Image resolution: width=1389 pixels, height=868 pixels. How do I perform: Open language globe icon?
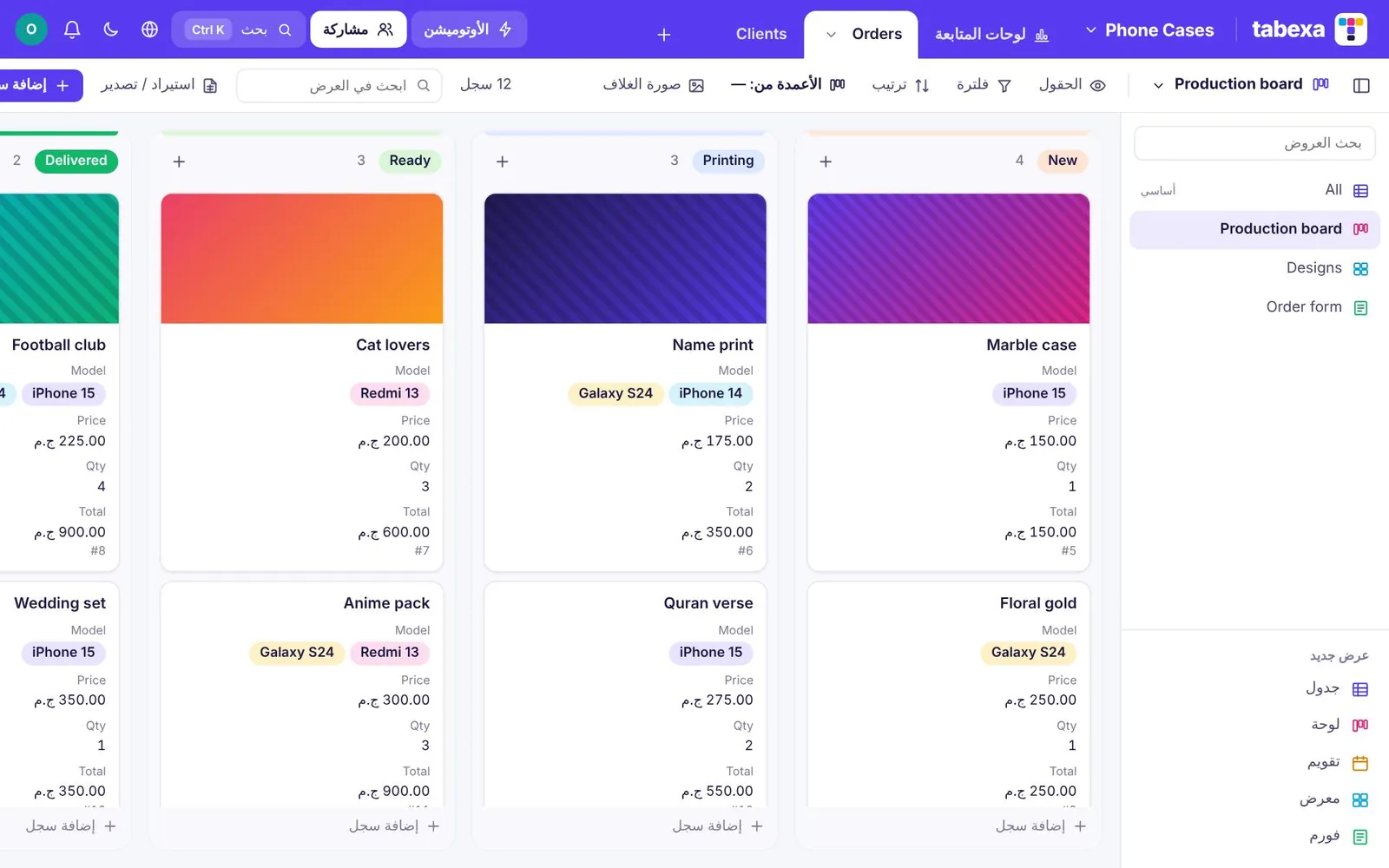point(149,30)
